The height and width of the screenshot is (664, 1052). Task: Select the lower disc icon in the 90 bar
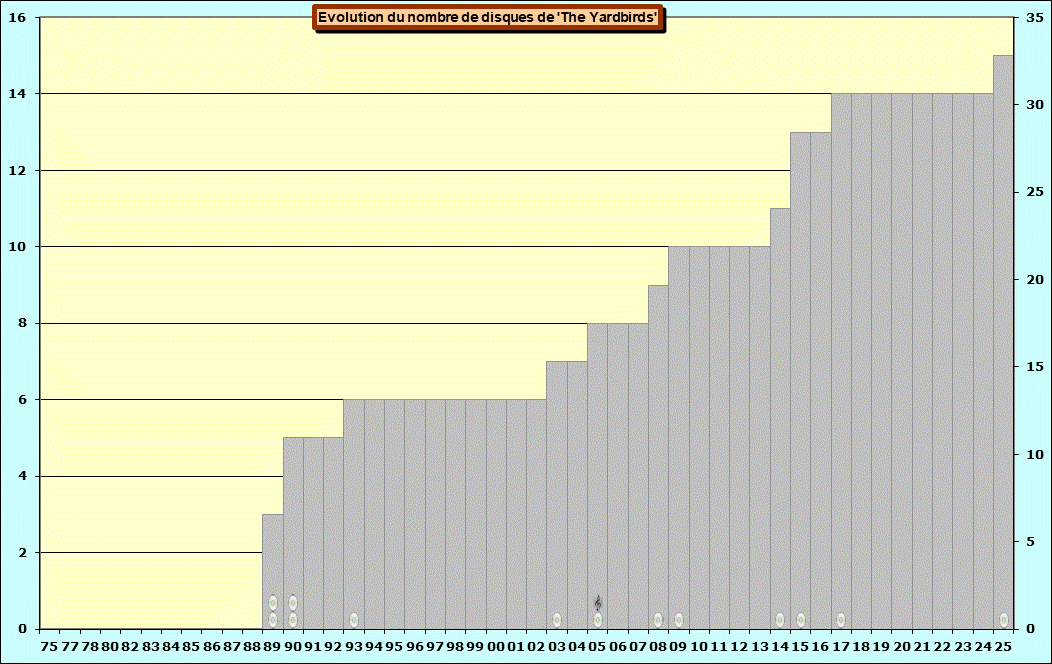[x=293, y=620]
